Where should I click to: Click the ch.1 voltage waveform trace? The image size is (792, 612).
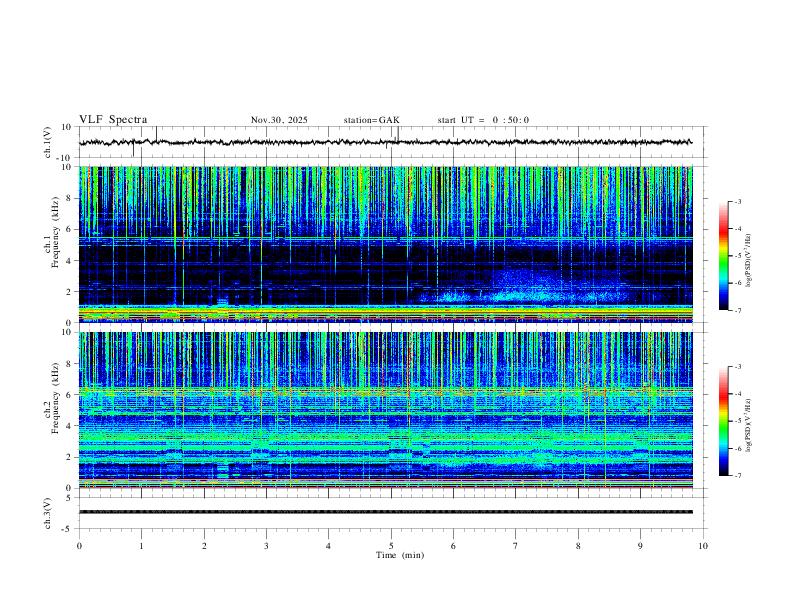click(385, 142)
